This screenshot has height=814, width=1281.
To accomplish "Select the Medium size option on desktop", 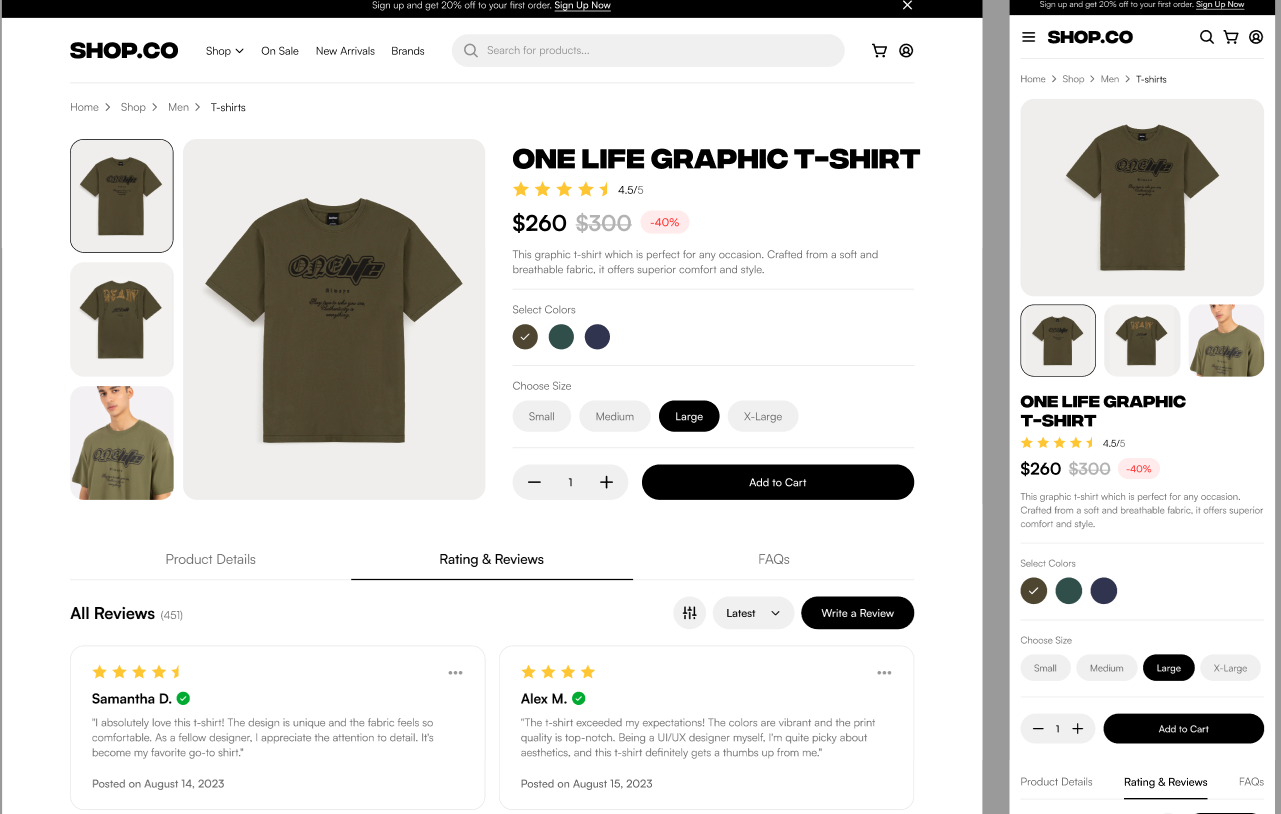I will (x=614, y=416).
